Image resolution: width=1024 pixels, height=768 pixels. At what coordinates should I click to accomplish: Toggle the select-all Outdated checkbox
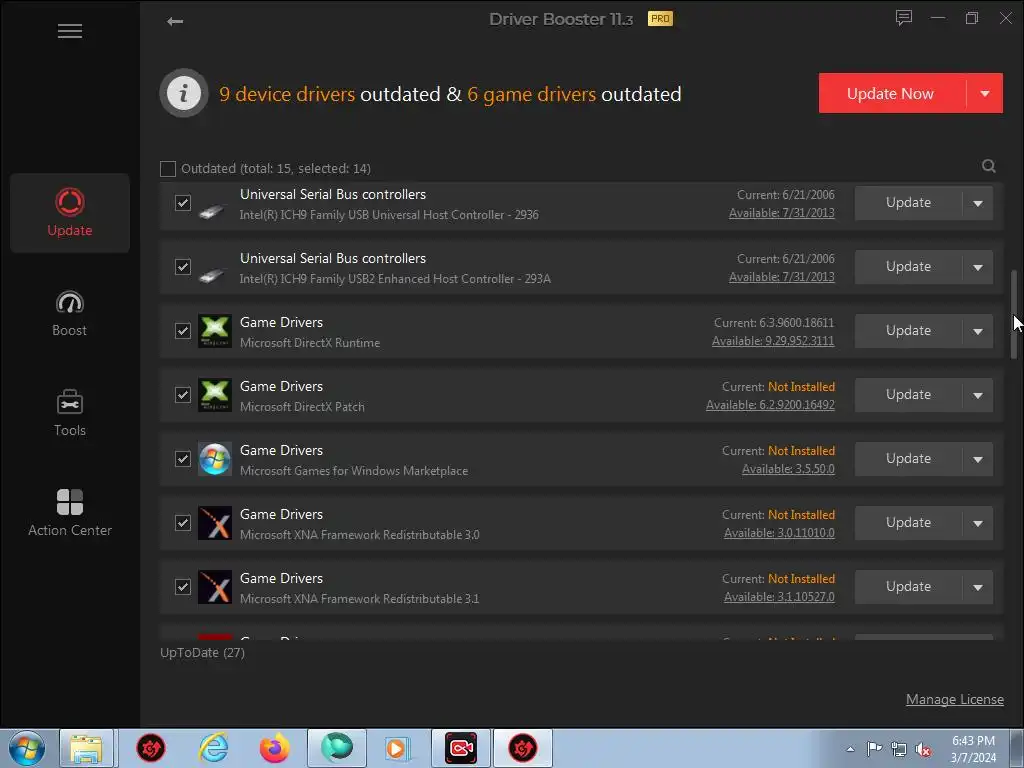(x=168, y=169)
